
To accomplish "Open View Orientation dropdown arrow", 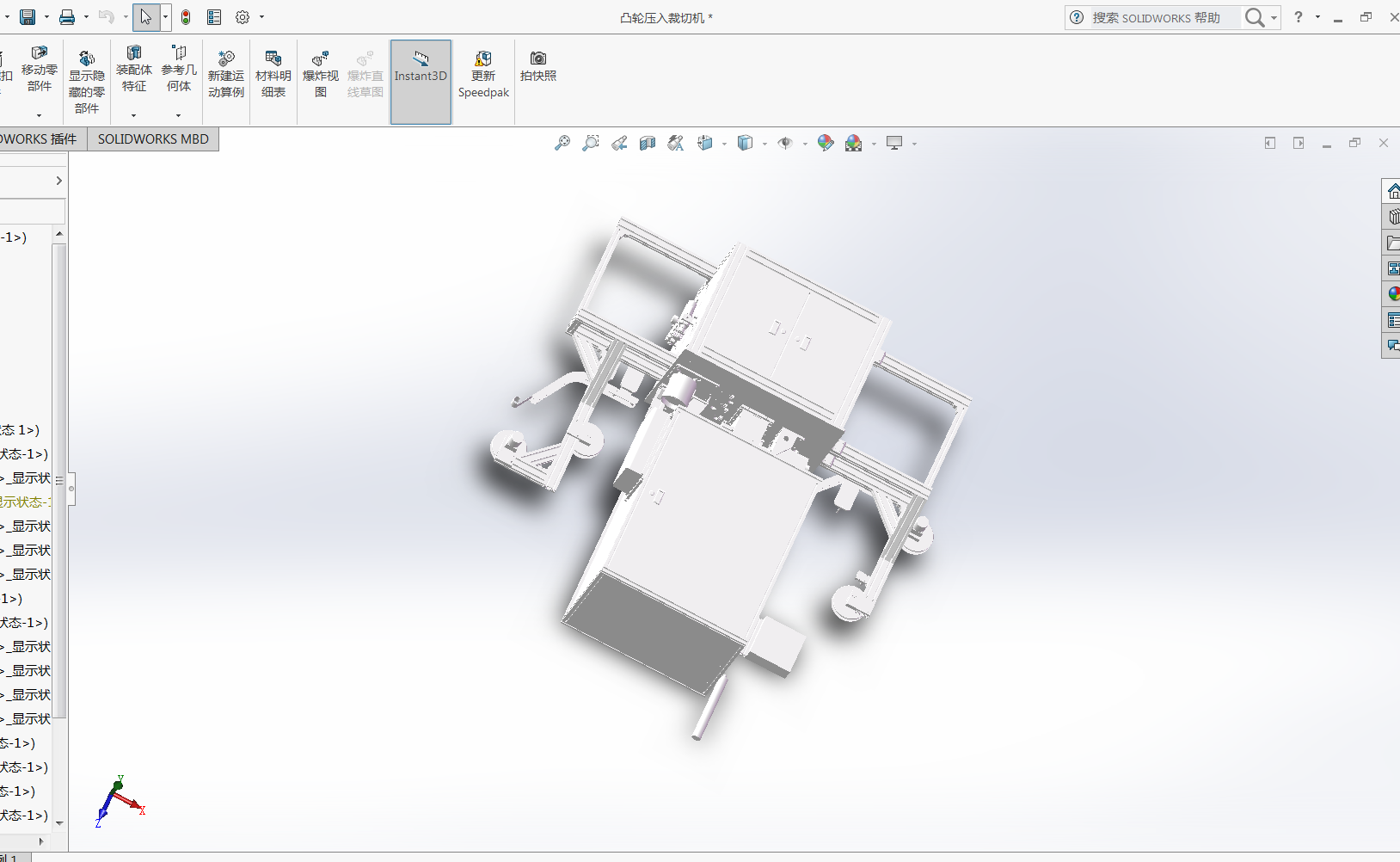I will (724, 144).
